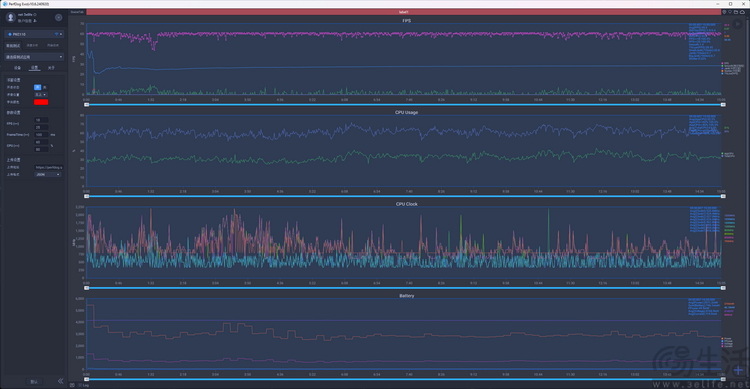Grab the left handle of CPU Usage range slider
The width and height of the screenshot is (750, 389).
(87, 196)
